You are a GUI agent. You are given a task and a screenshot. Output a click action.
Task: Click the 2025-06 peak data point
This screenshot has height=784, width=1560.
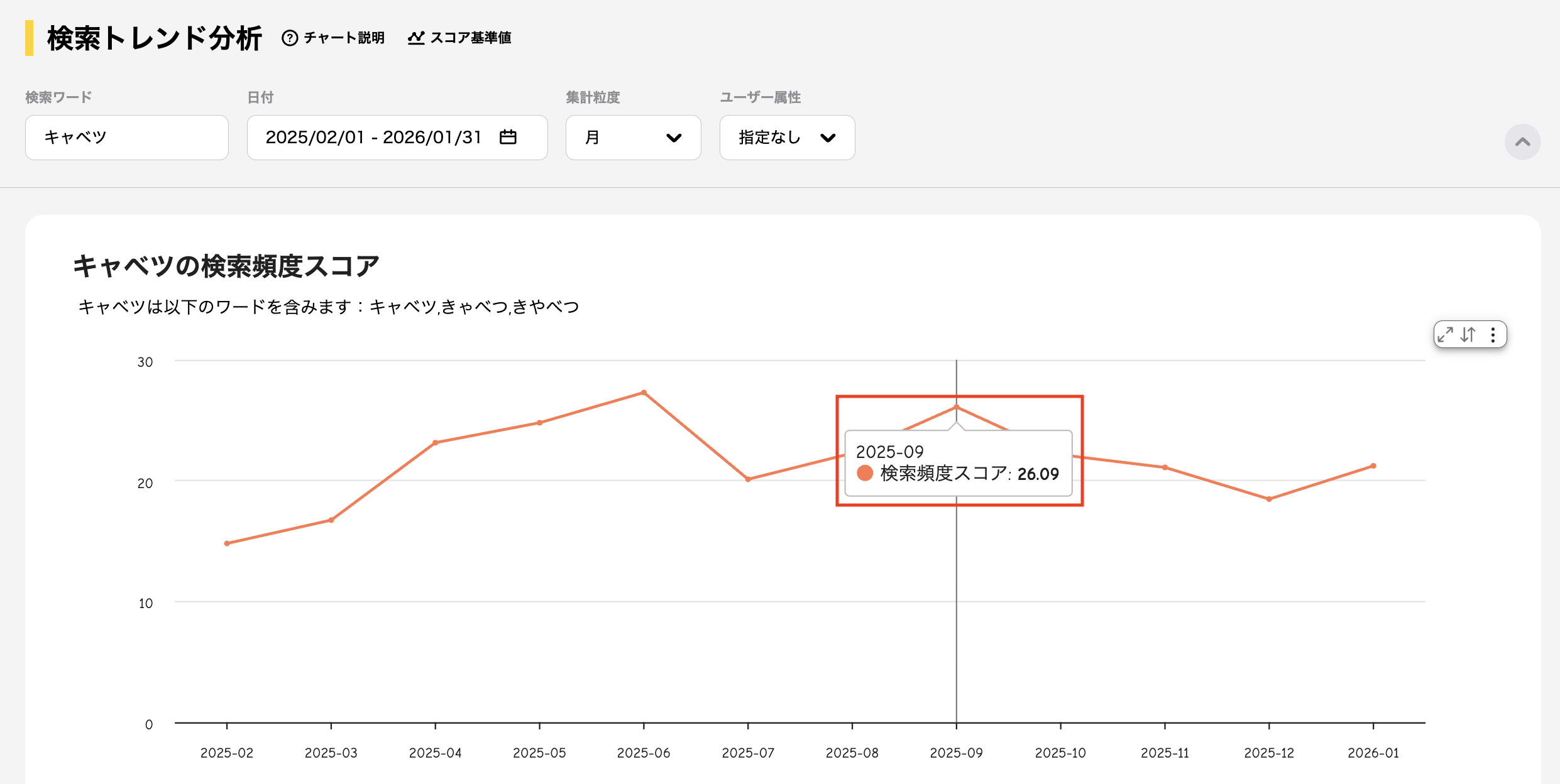point(644,393)
